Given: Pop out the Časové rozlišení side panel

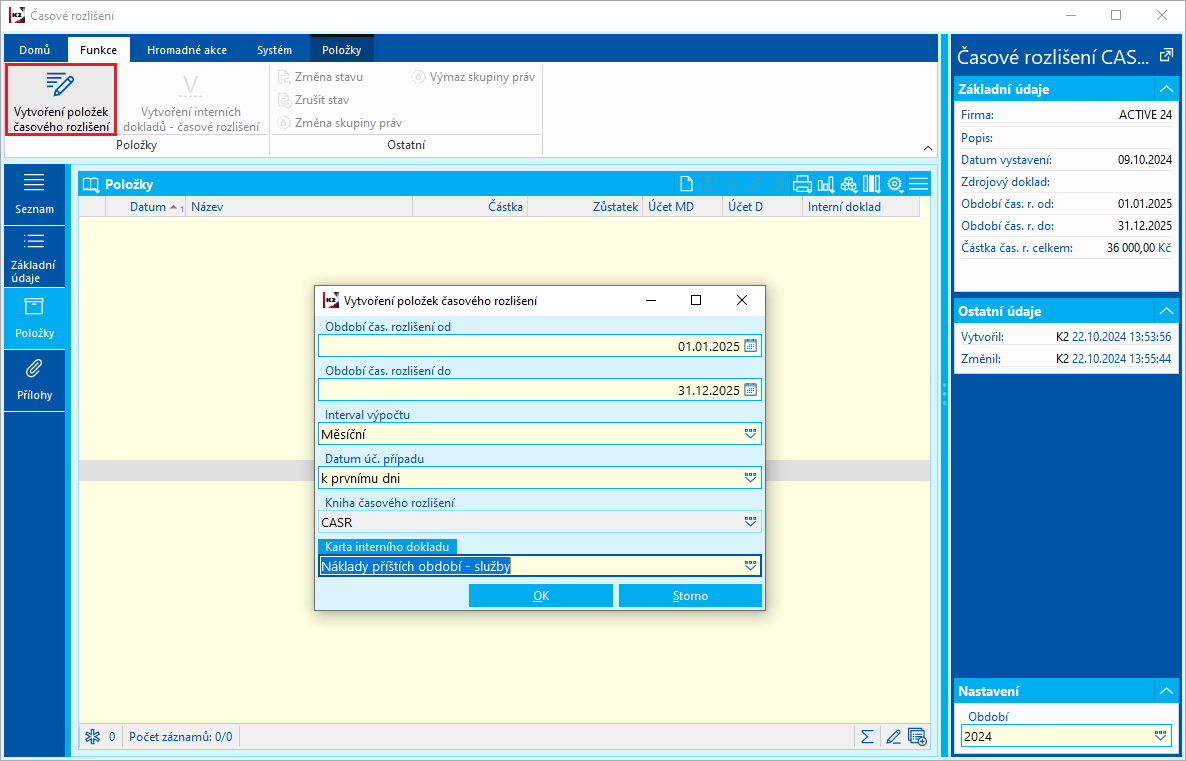Looking at the screenshot, I should pyautogui.click(x=1166, y=55).
